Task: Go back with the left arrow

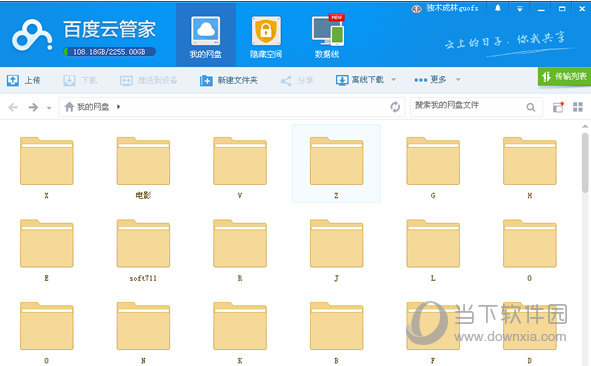Action: (13, 107)
